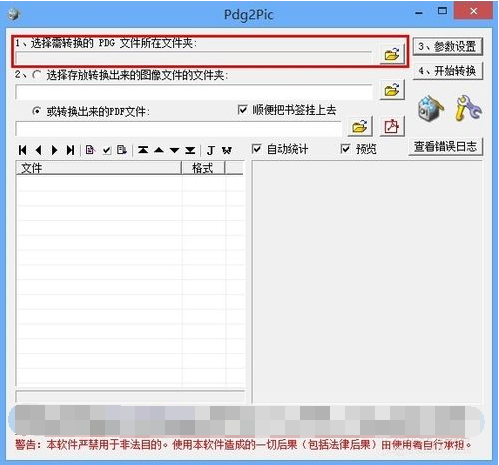This screenshot has height=465, width=499.
Task: Click the W toolbar icon
Action: click(x=227, y=150)
